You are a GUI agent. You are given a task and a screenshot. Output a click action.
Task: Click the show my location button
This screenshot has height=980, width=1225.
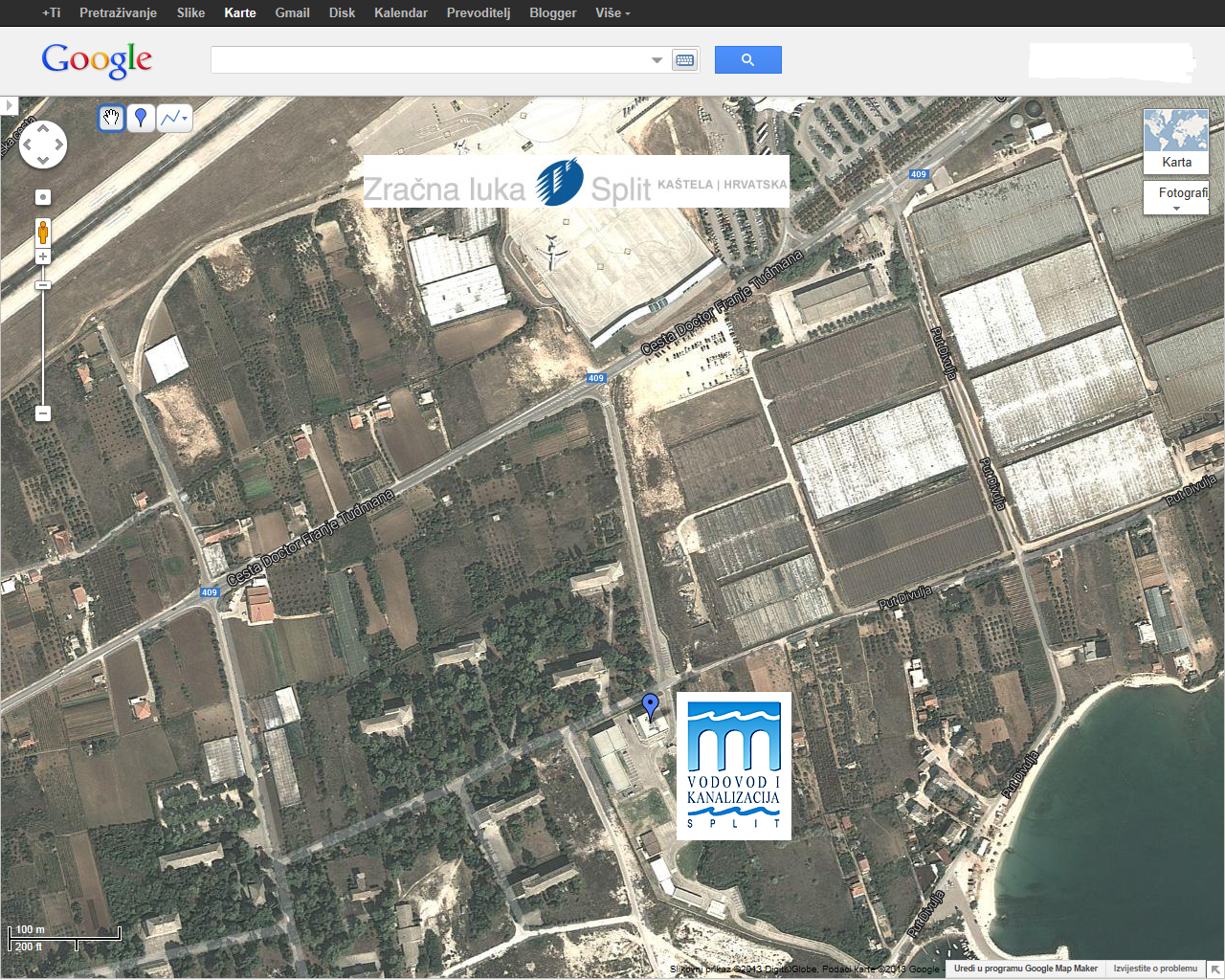(x=43, y=197)
